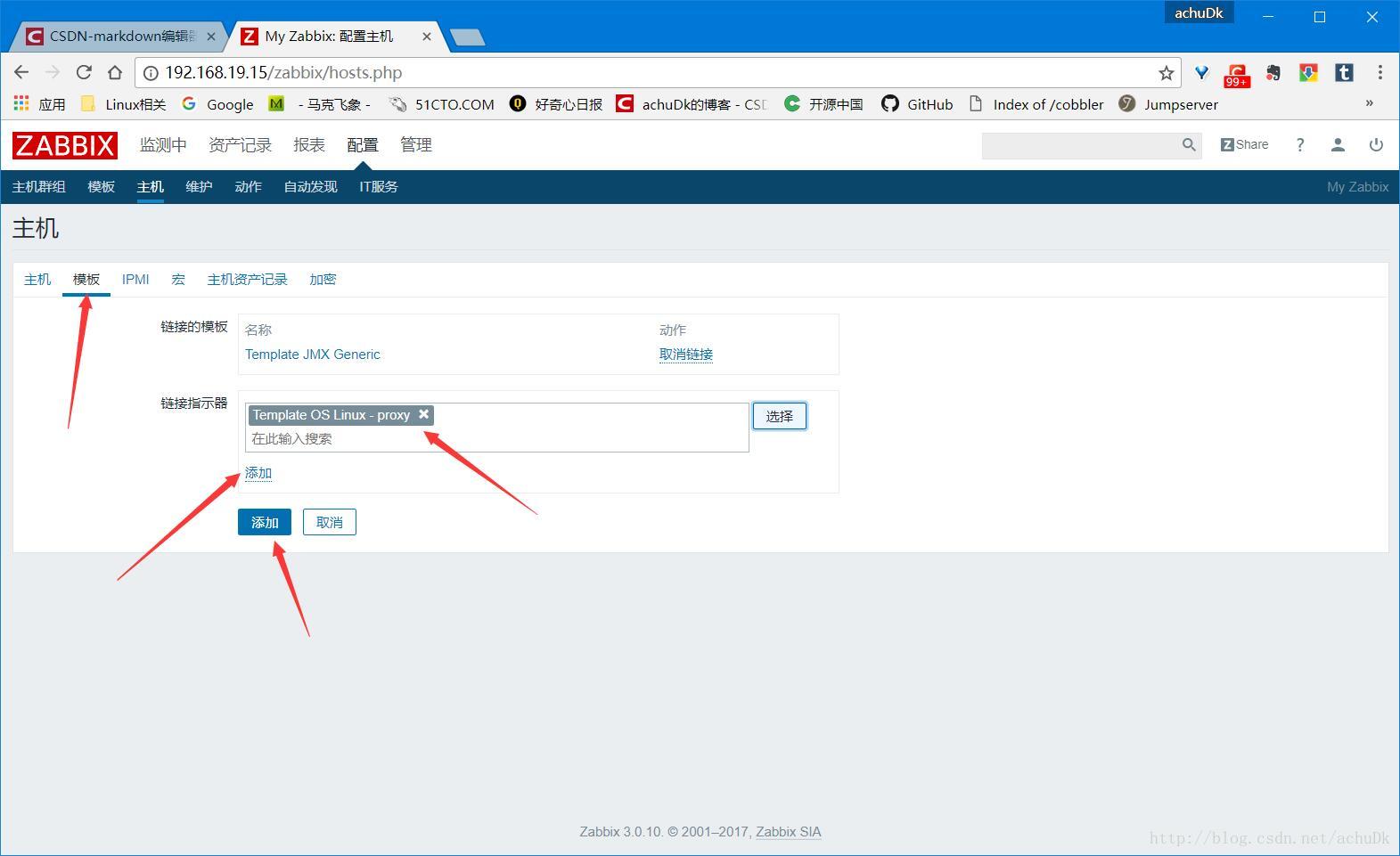Click 取消链接 to unlink template
The width and height of the screenshot is (1400, 856).
click(686, 355)
